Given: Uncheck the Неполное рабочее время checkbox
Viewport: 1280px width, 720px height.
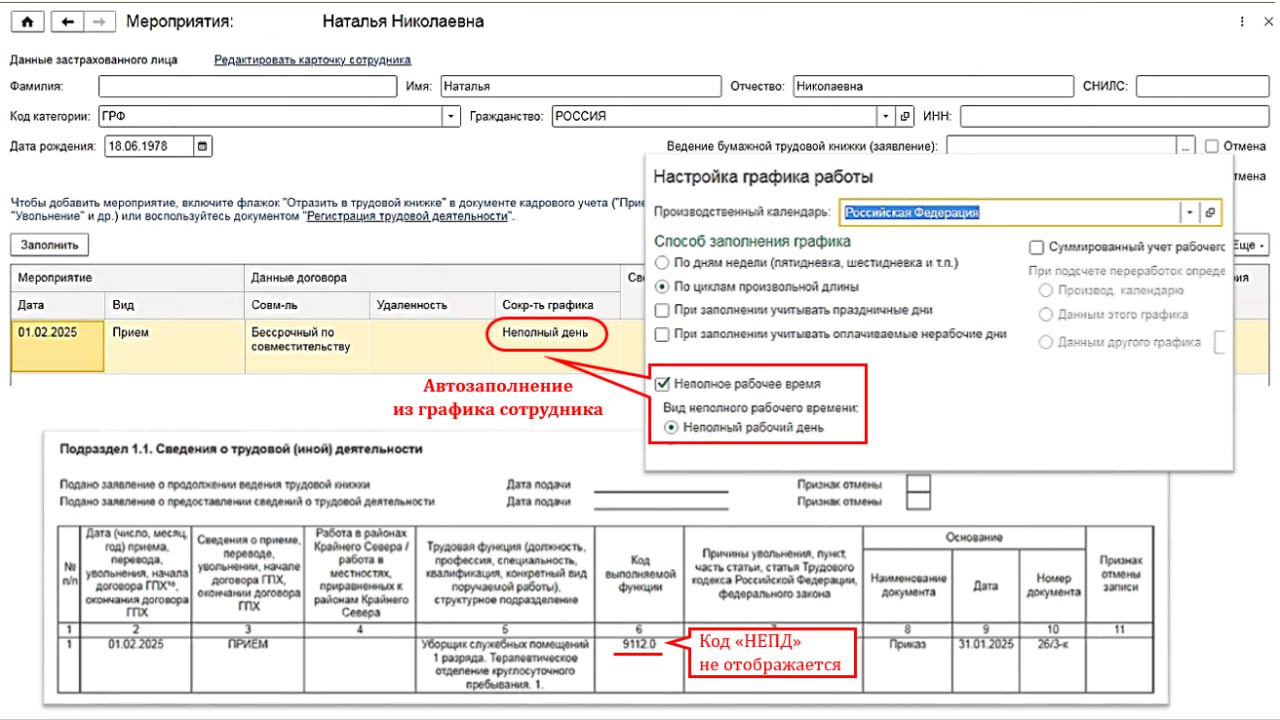Looking at the screenshot, I should point(662,384).
